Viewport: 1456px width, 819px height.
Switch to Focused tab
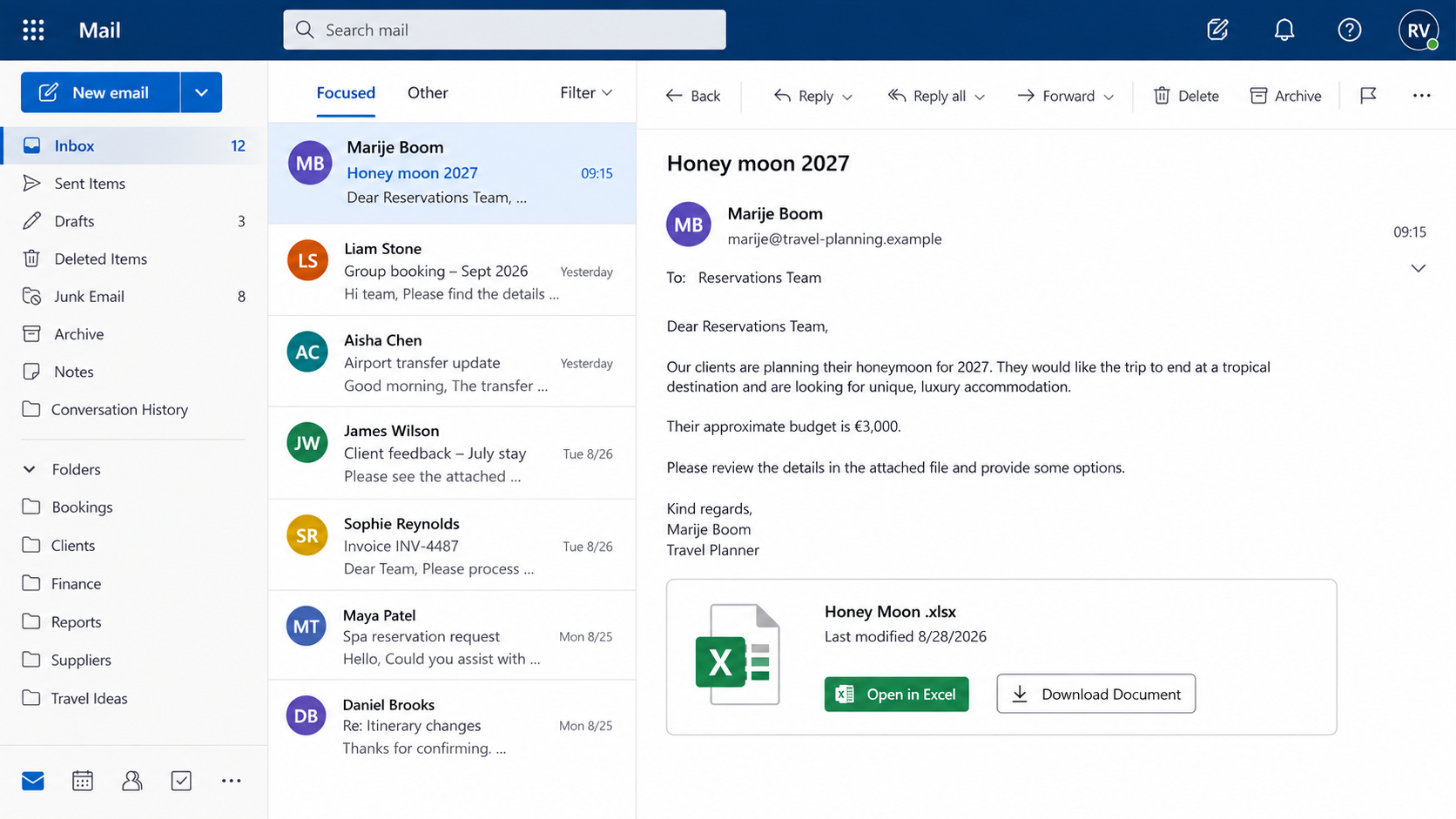pos(346,92)
